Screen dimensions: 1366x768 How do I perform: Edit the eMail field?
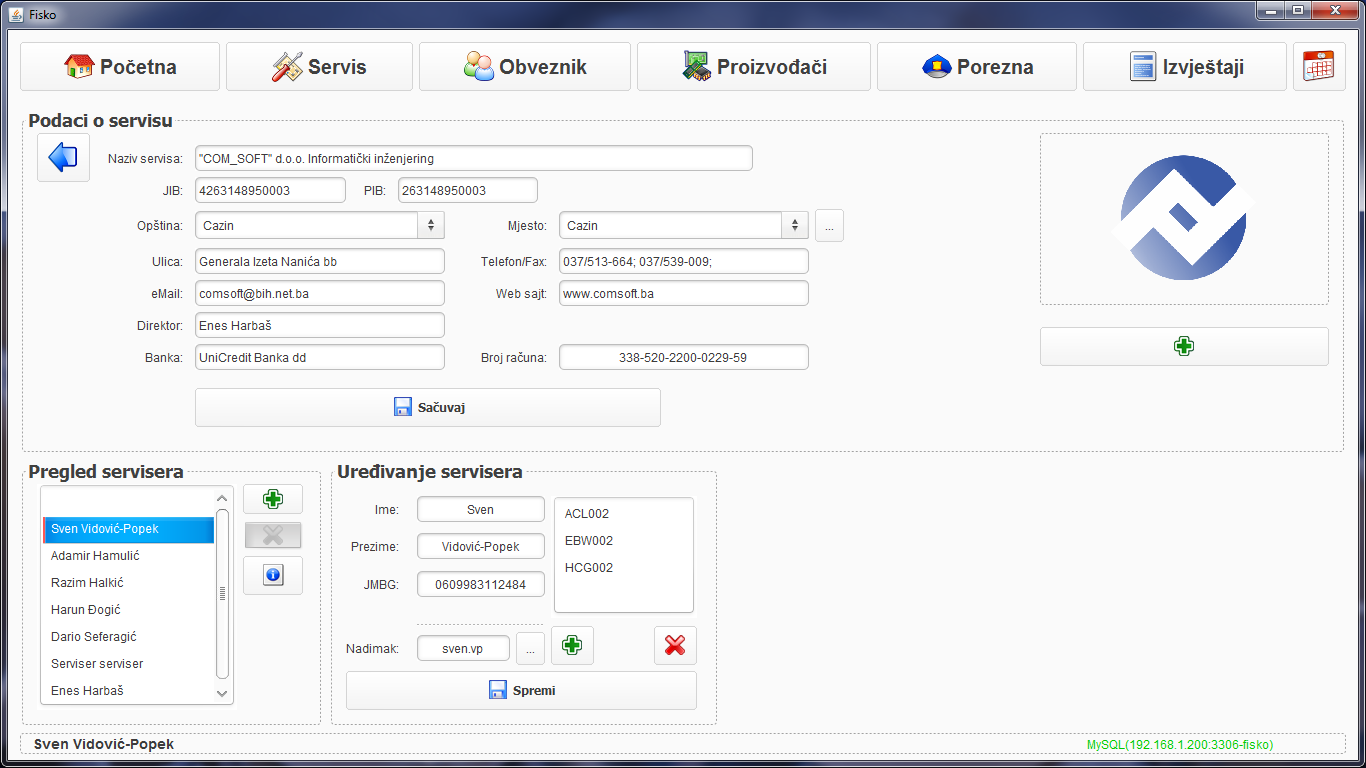tap(320, 293)
